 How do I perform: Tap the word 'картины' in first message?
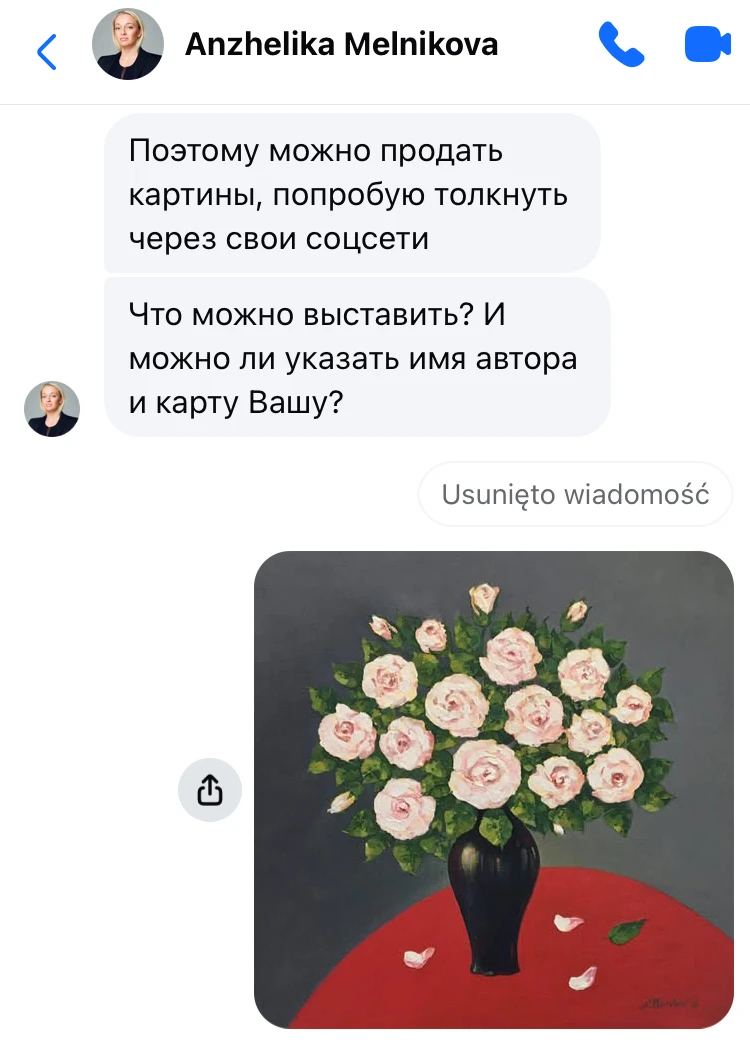(195, 196)
